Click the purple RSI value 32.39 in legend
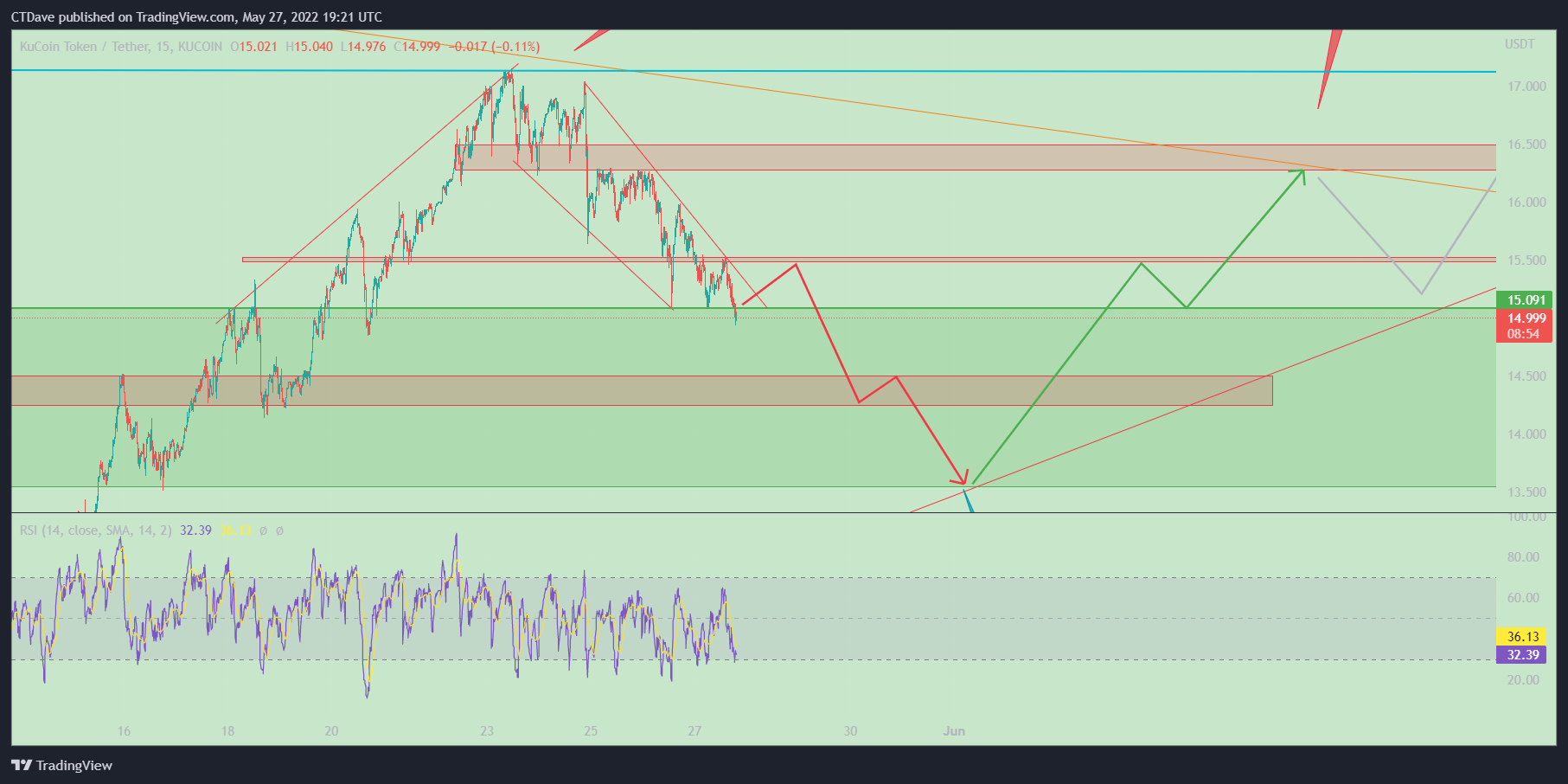The height and width of the screenshot is (784, 1568). point(195,530)
